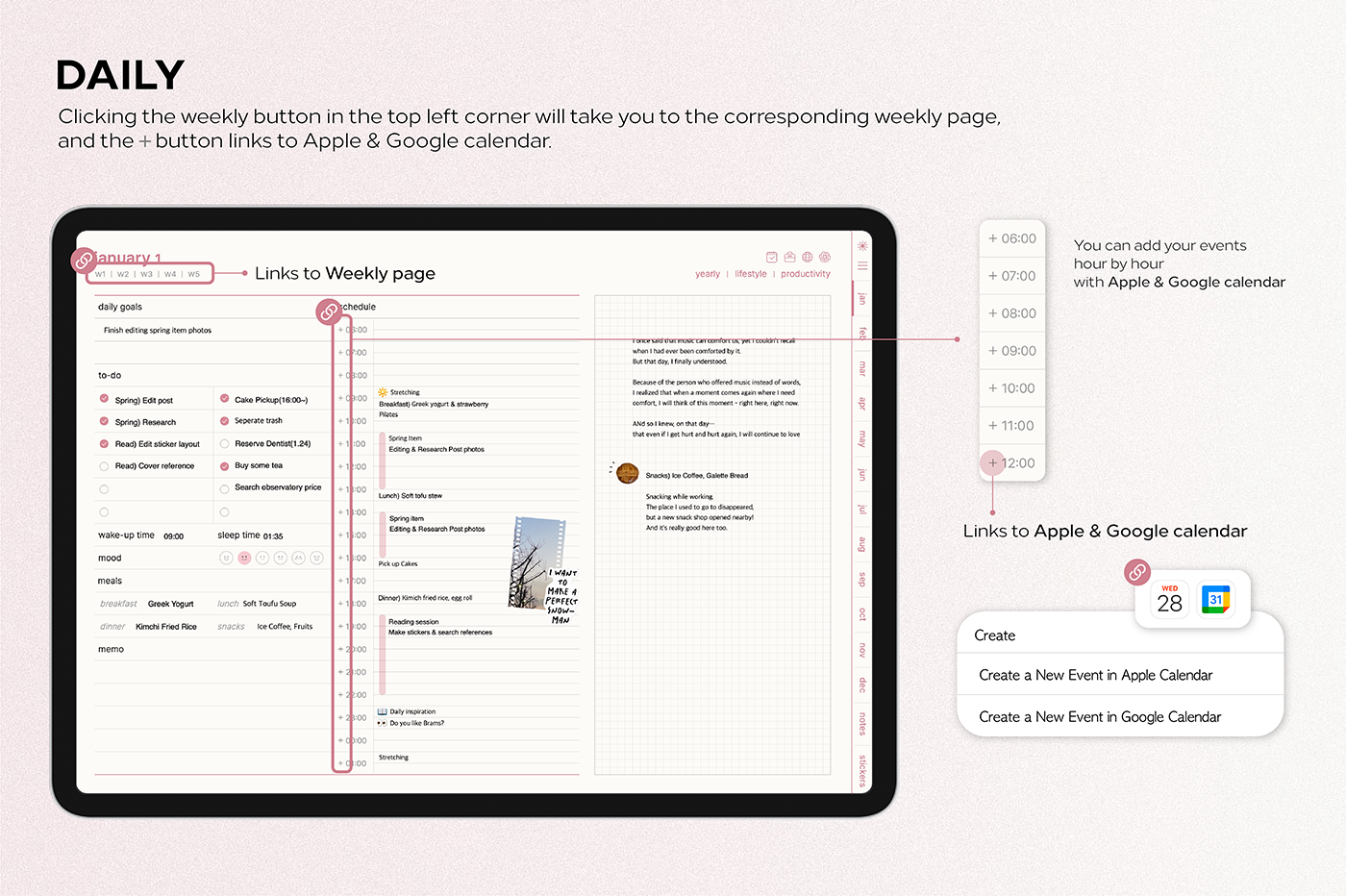Add event with the + 12:00 button
The image size is (1346, 896).
(993, 463)
